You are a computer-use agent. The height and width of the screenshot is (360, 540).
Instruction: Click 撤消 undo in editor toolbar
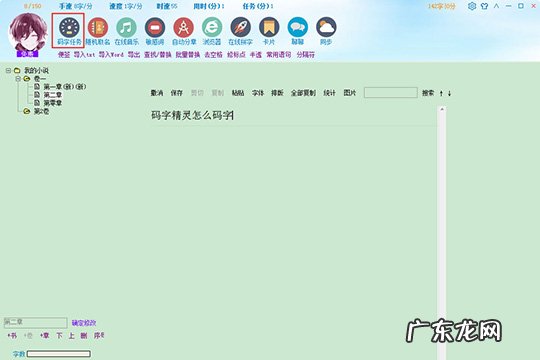click(x=157, y=93)
